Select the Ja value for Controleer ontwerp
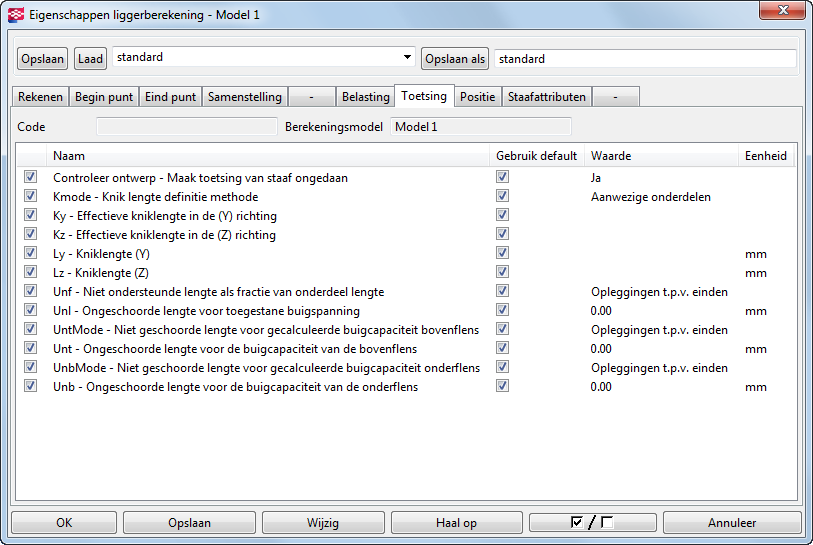The width and height of the screenshot is (813, 545). tap(596, 178)
